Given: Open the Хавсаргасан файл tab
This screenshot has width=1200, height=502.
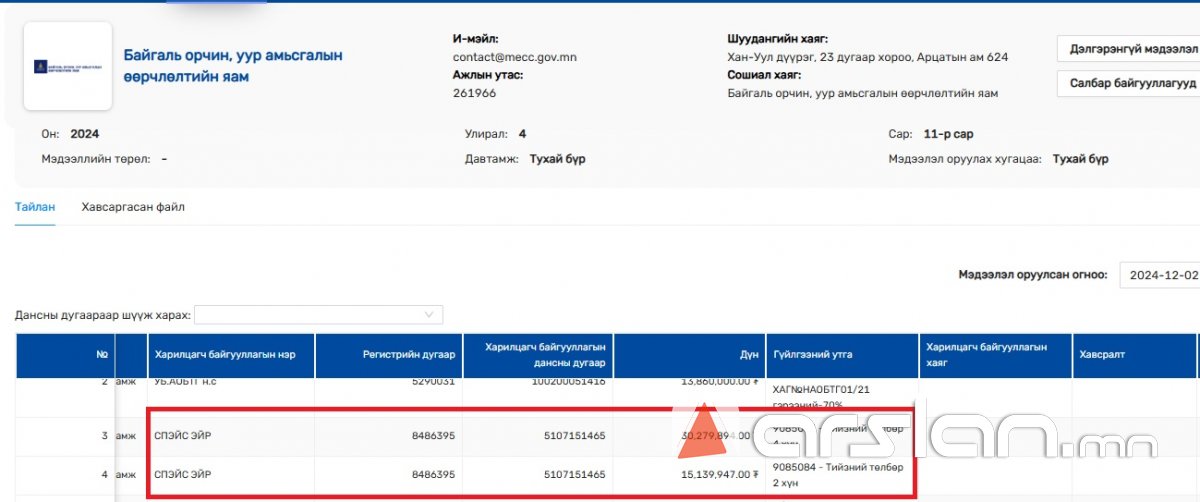Looking at the screenshot, I should tap(133, 207).
